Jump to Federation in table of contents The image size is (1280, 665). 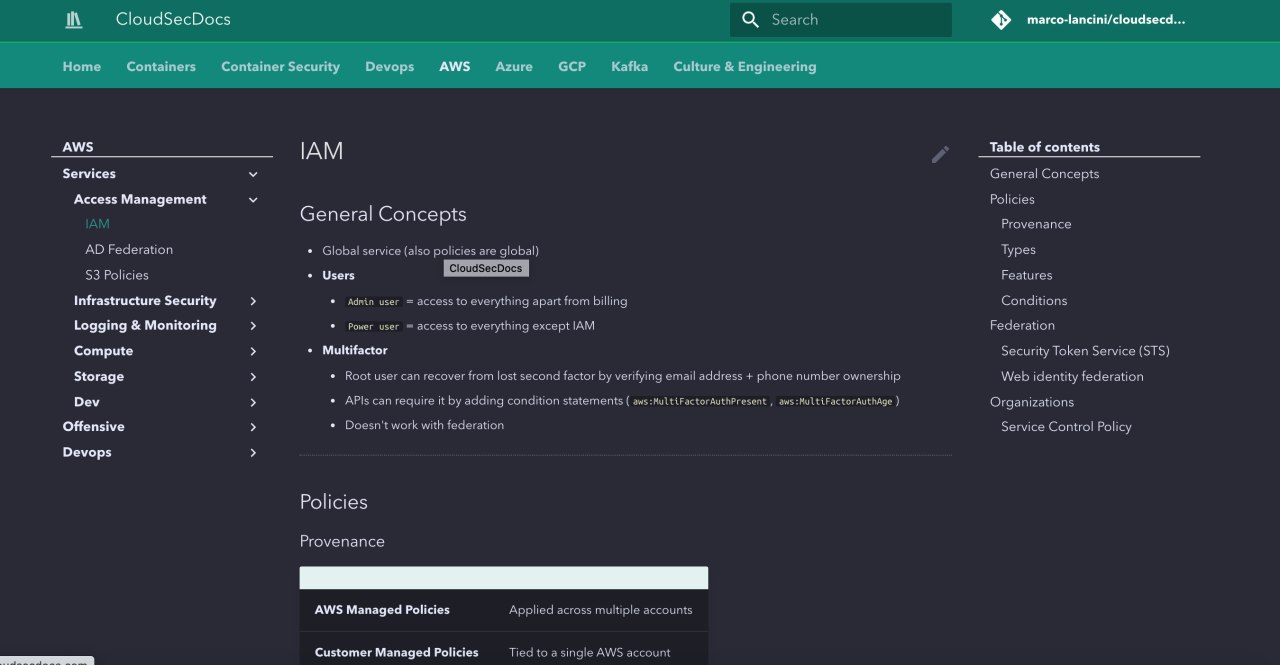(x=1022, y=325)
